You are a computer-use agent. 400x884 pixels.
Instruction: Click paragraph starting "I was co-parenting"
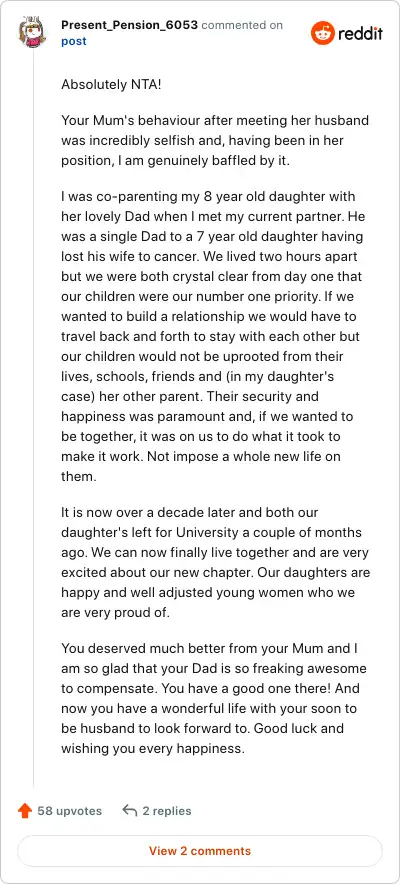[215, 337]
